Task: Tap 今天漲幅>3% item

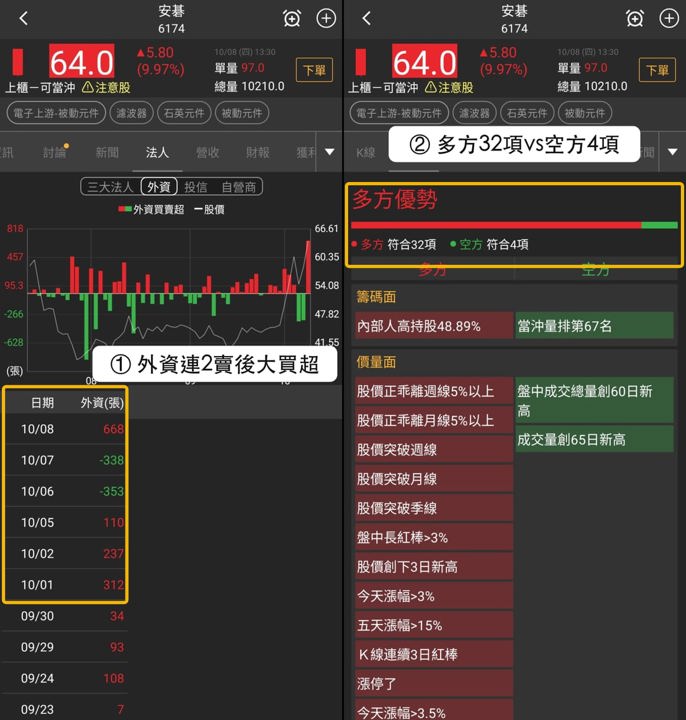Action: click(434, 596)
